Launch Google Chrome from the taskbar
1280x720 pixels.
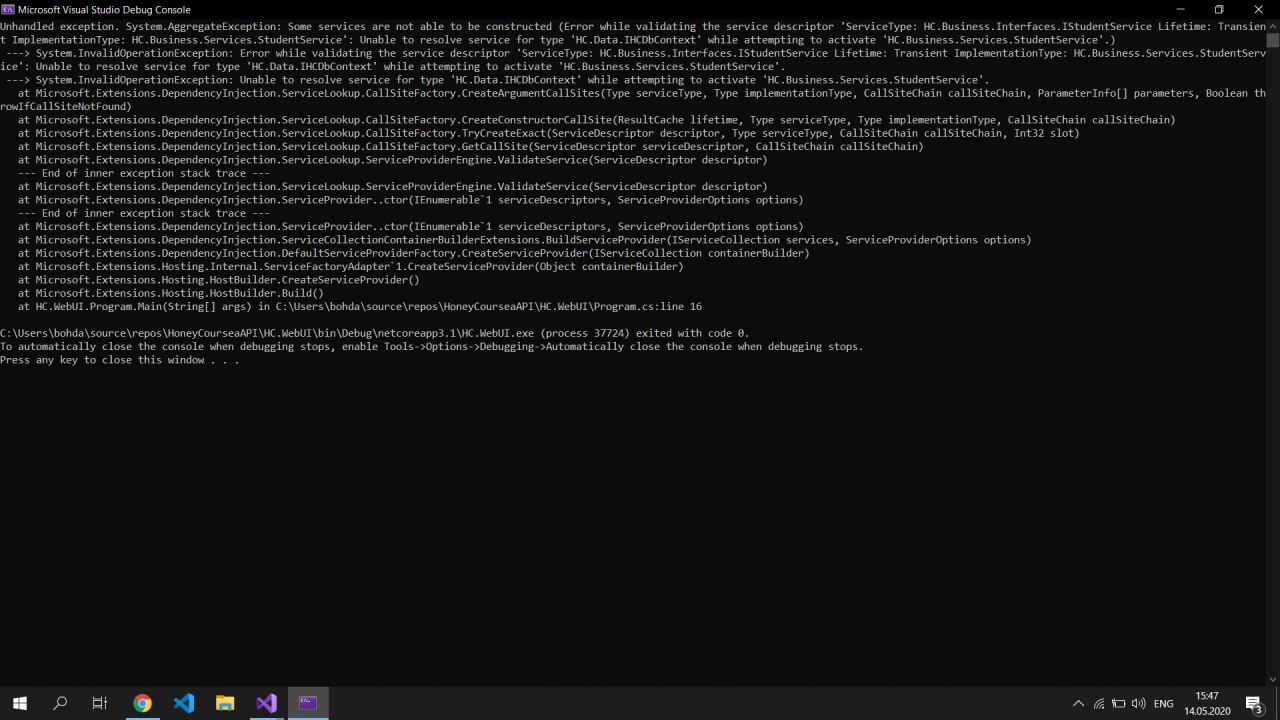[x=142, y=703]
